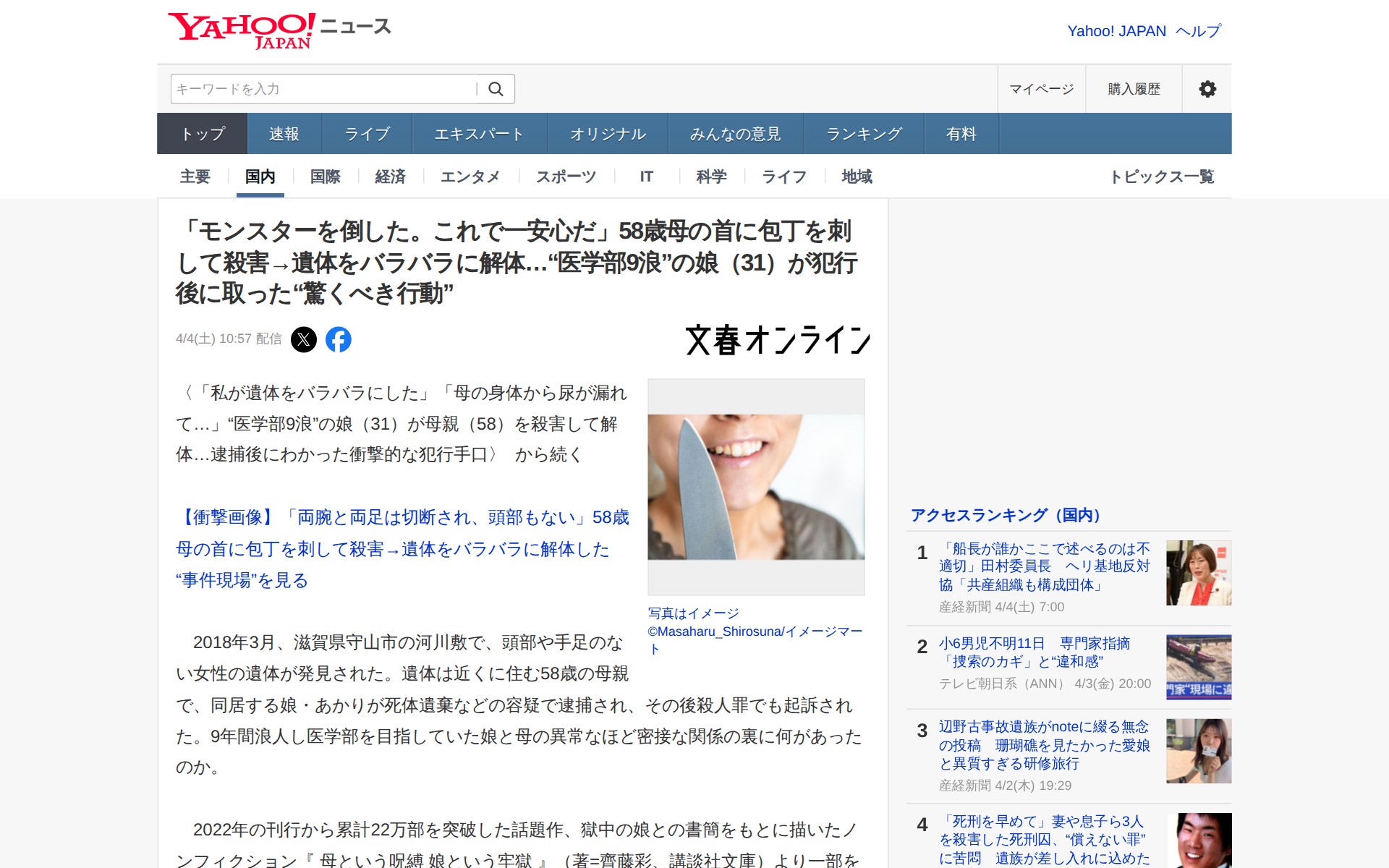
Task: Click the 文春オンライン publisher logo
Action: point(777,340)
